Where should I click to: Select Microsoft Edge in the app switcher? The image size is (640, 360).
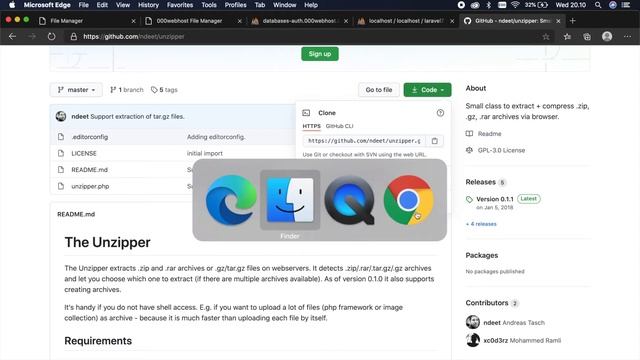coord(231,200)
